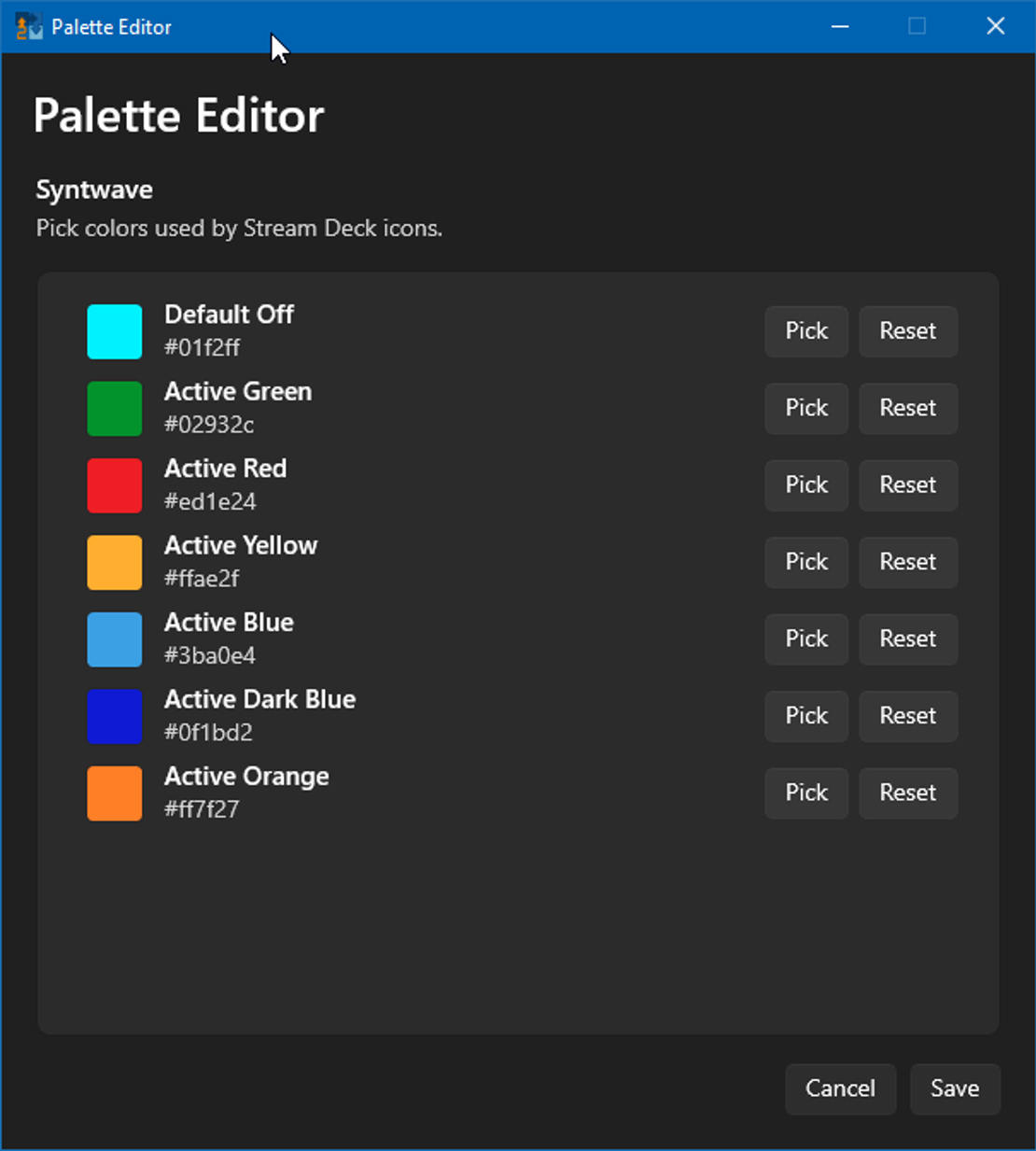Cancel editing the palette

tap(839, 1088)
